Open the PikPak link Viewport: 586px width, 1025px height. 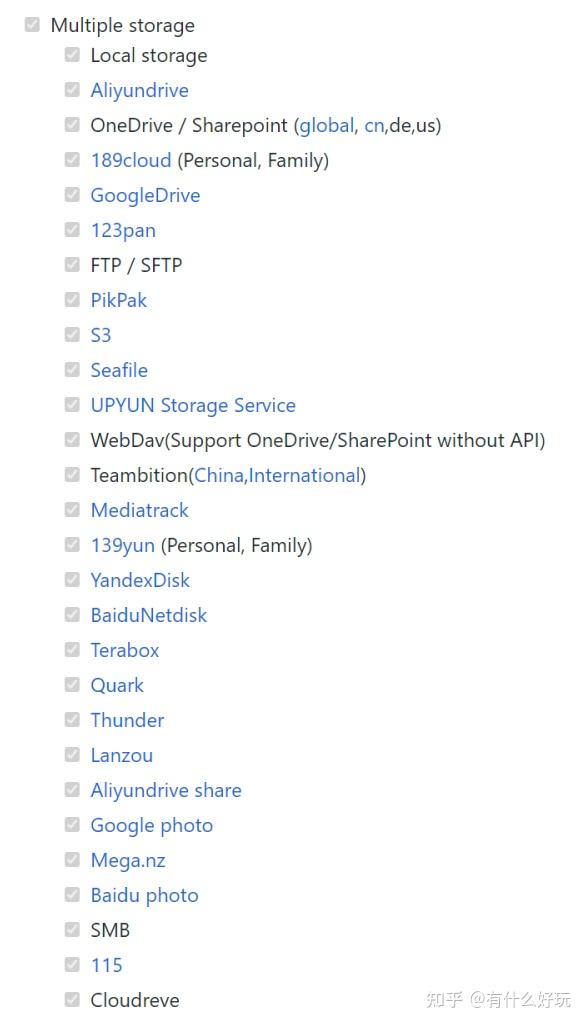point(118,300)
